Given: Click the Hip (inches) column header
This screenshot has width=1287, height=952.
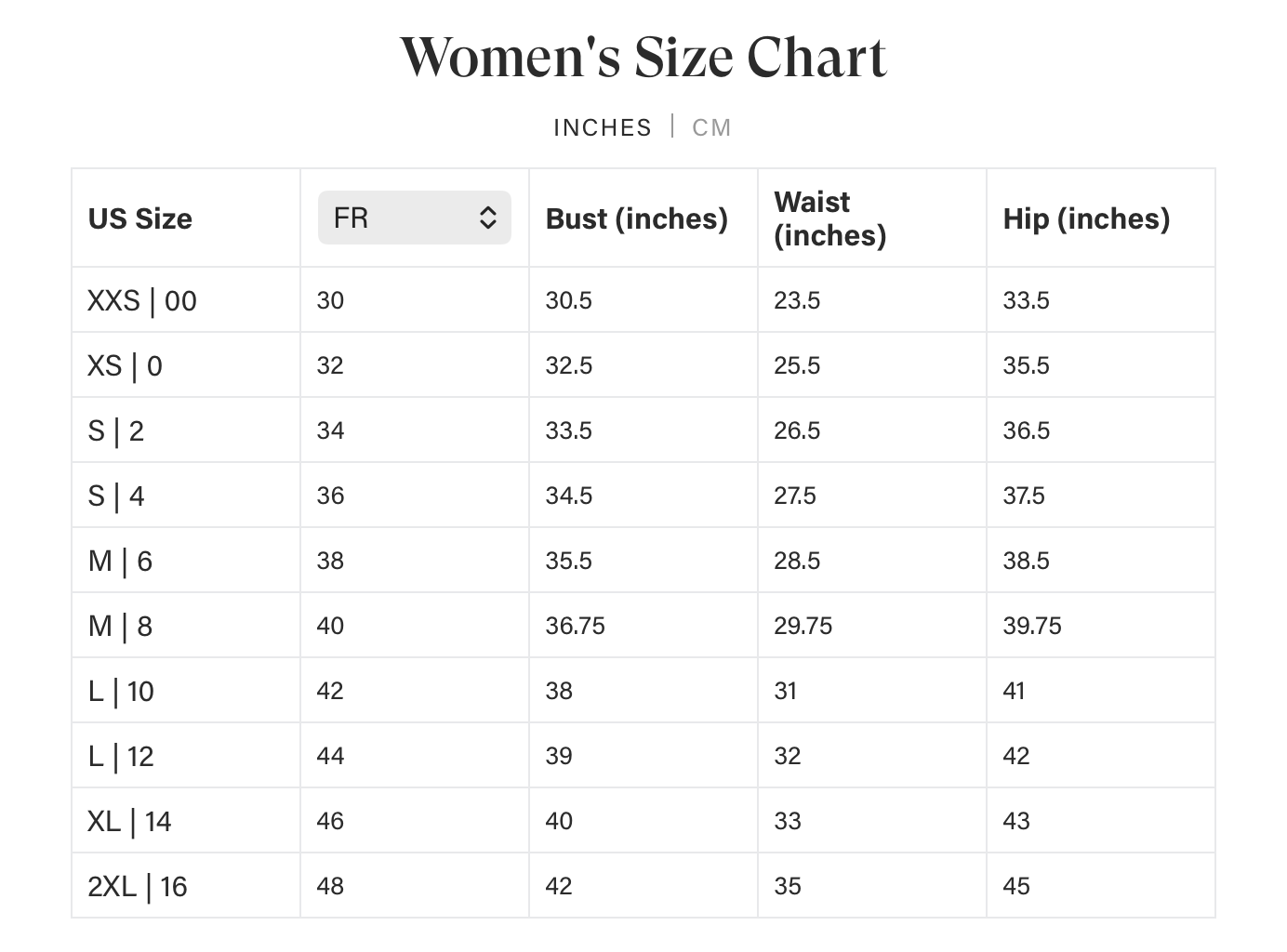Looking at the screenshot, I should pyautogui.click(x=1086, y=218).
